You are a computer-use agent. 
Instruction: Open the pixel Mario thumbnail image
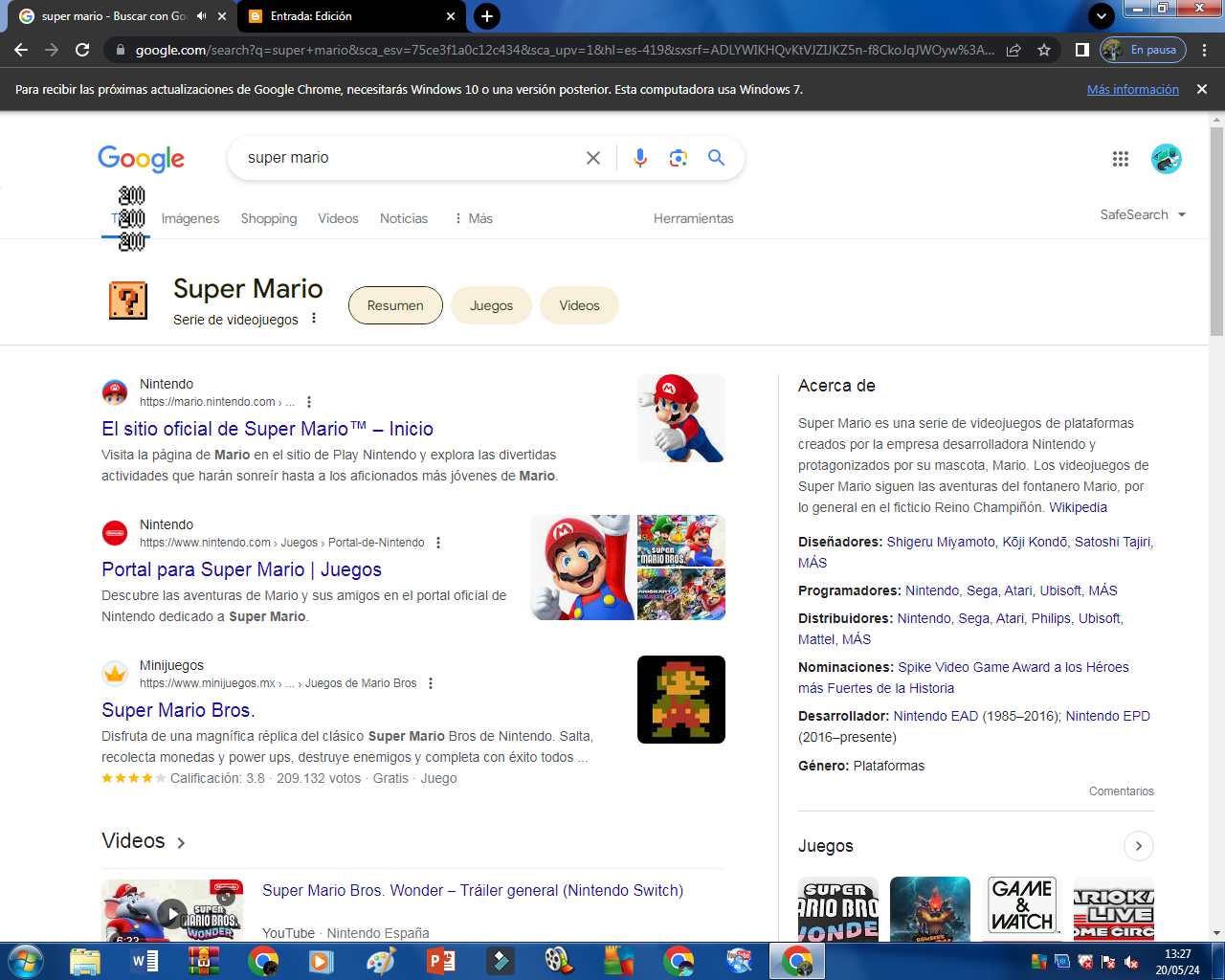[681, 700]
